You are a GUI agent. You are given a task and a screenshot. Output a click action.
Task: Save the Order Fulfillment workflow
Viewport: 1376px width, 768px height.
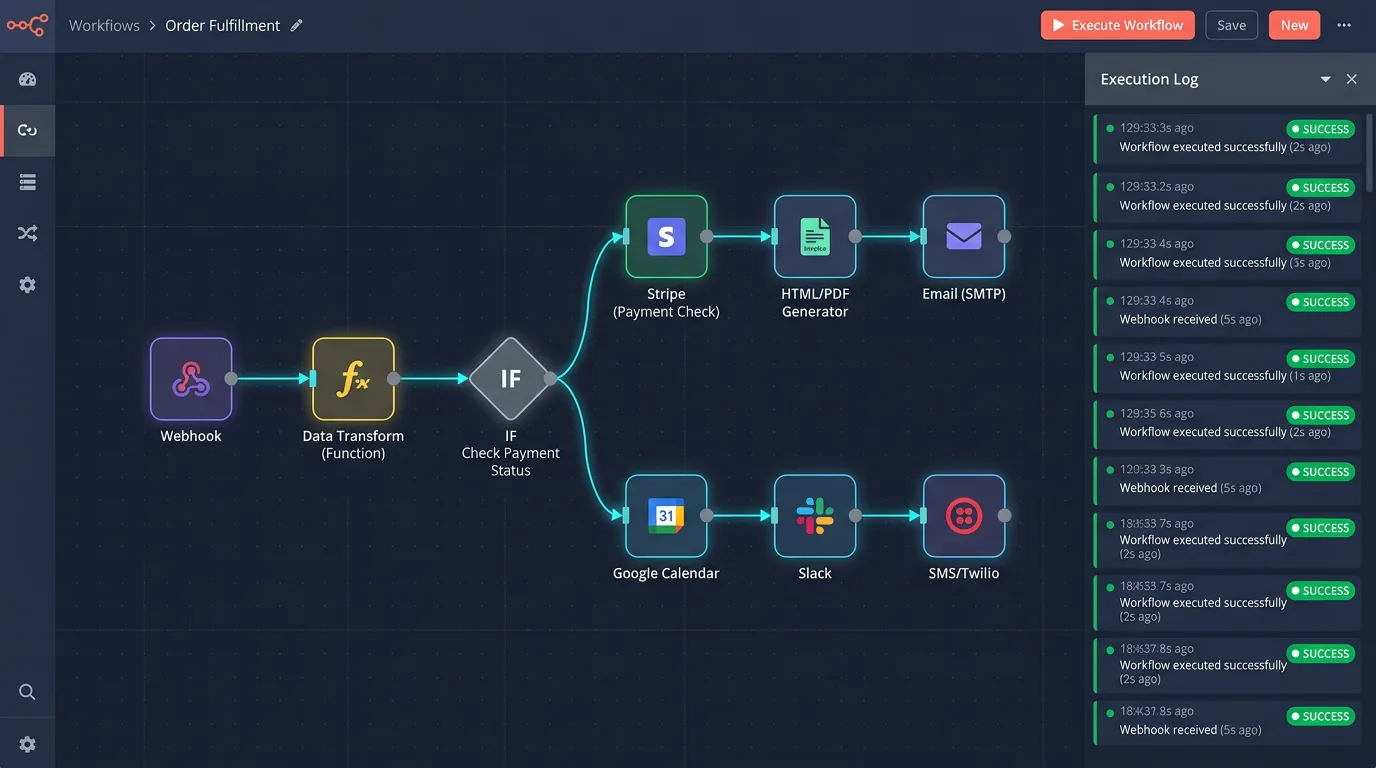[1231, 25]
